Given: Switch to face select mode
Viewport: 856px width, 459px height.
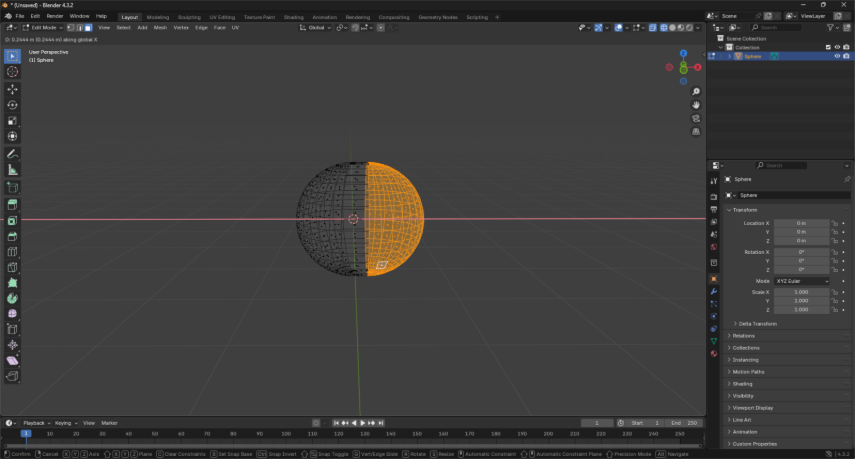Looking at the screenshot, I should 89,28.
